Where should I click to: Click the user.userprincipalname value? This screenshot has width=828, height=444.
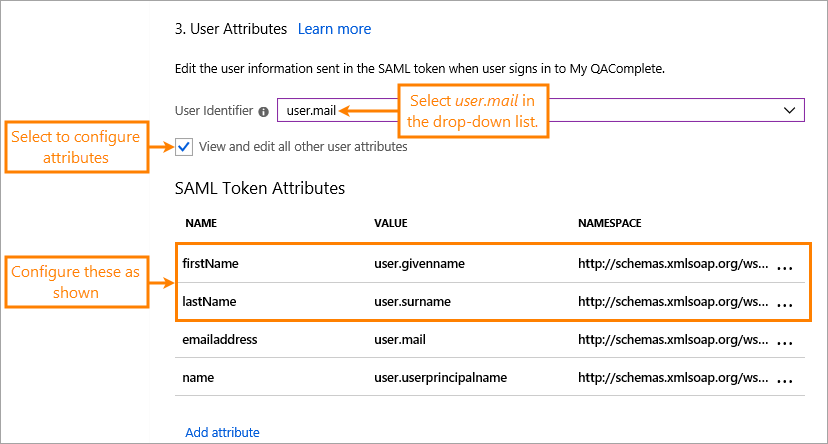pyautogui.click(x=440, y=377)
